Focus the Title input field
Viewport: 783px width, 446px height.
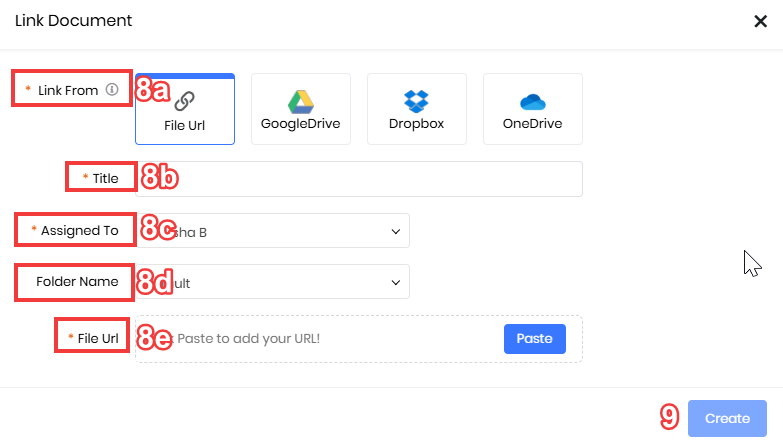(359, 179)
